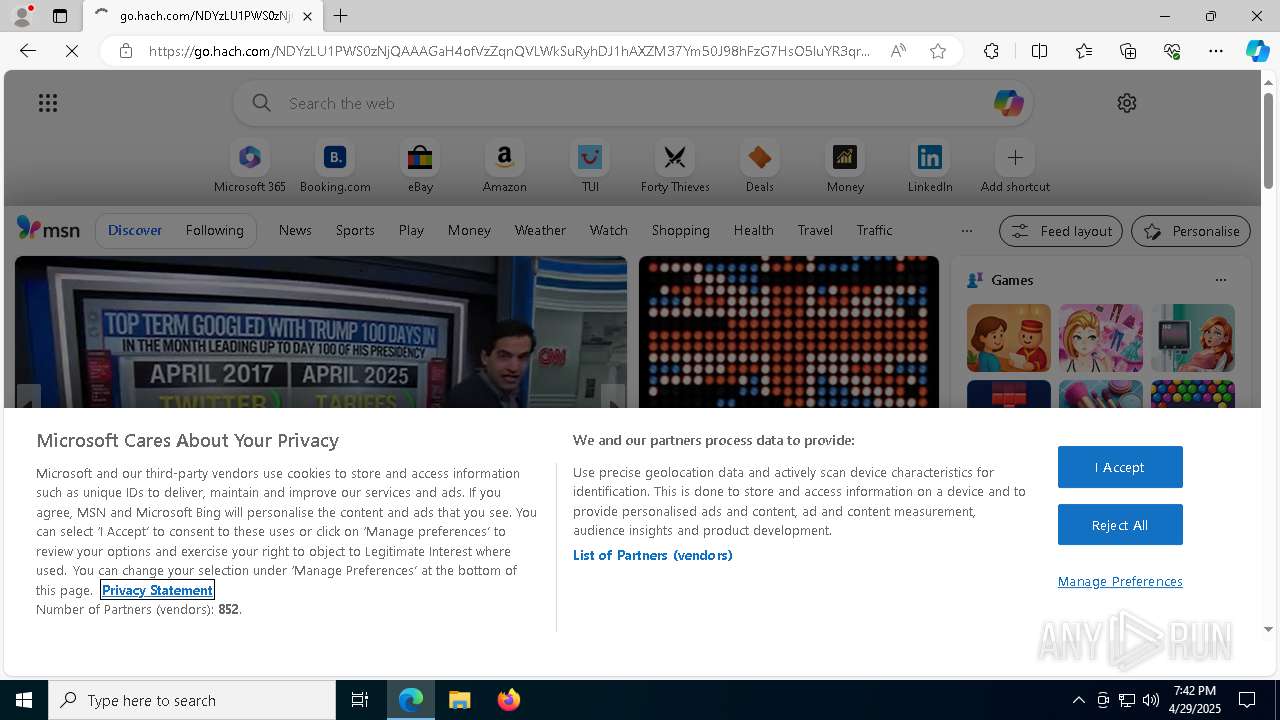Open the Health section
This screenshot has height=720, width=1280.
coord(753,230)
